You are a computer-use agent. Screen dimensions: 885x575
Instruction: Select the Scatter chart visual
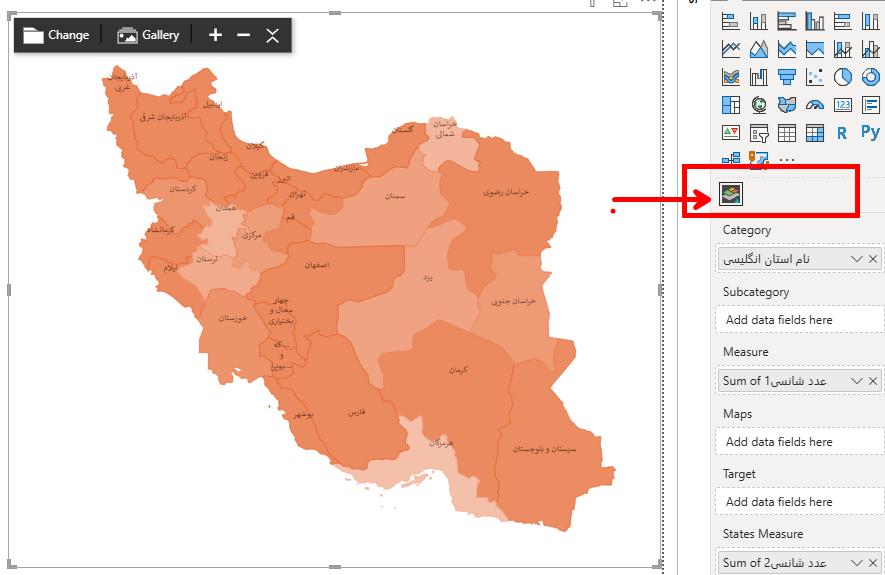tap(814, 77)
